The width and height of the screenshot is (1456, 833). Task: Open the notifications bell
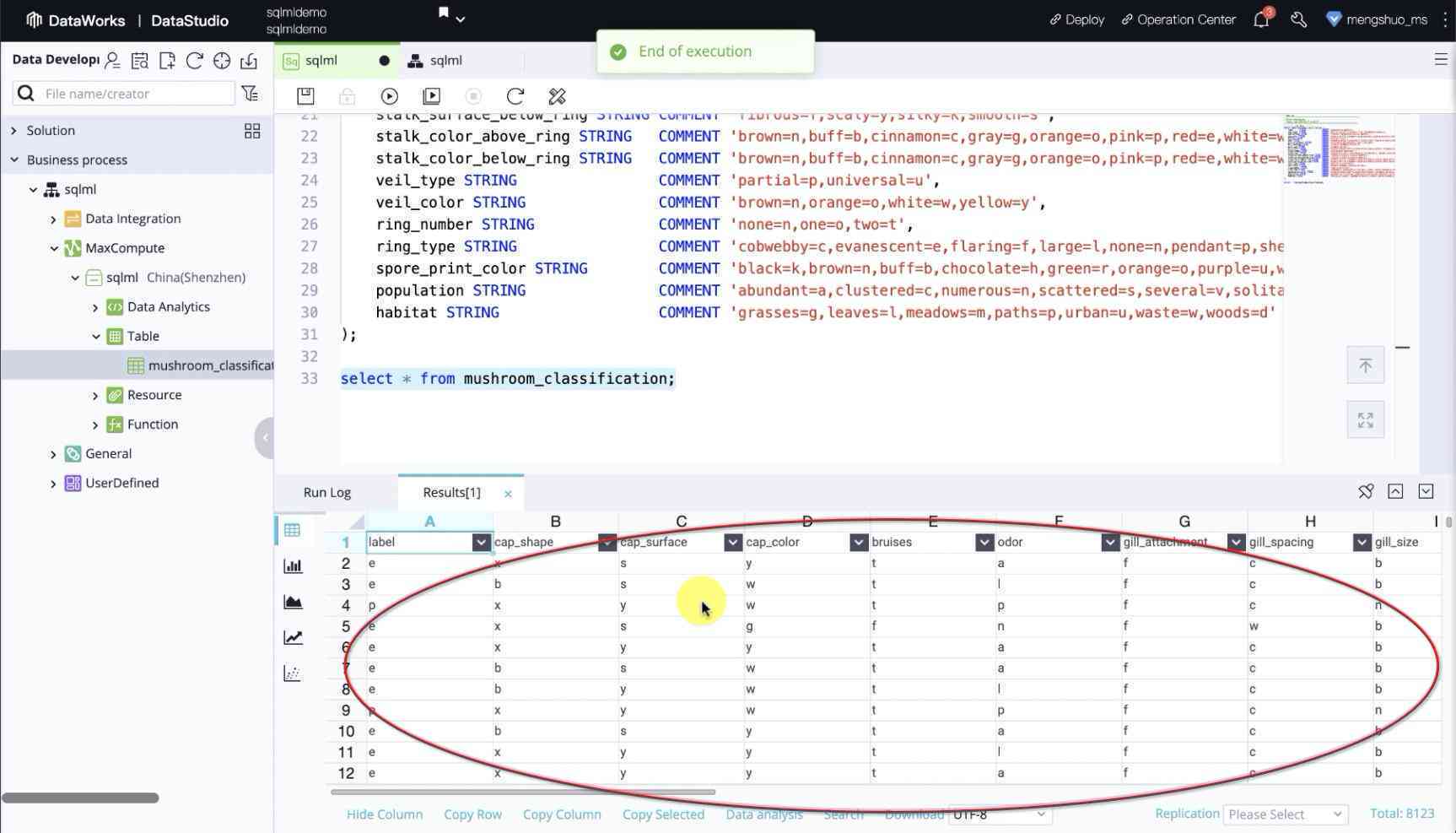coord(1262,19)
